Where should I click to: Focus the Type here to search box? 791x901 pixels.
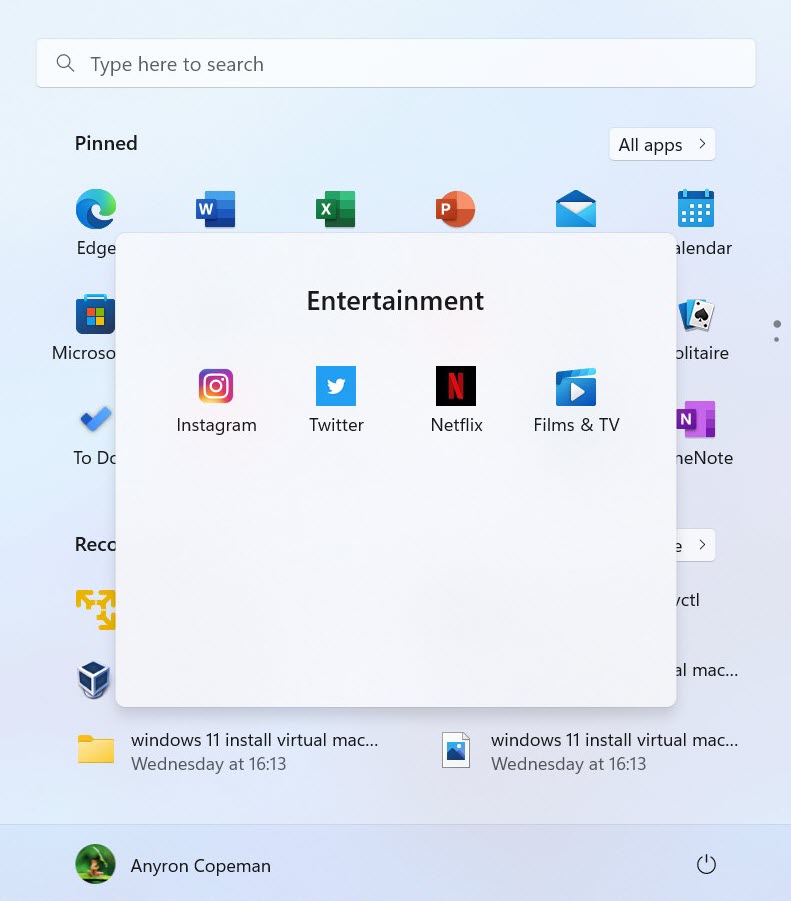pos(396,63)
